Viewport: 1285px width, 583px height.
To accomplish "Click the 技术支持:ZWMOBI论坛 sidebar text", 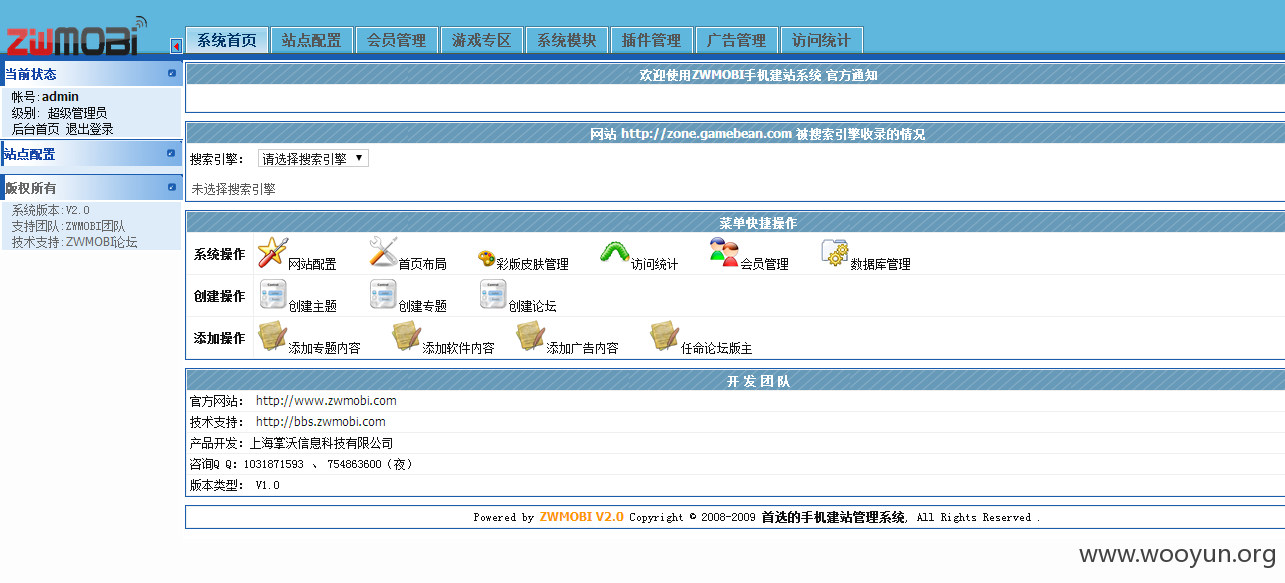I will (75, 242).
